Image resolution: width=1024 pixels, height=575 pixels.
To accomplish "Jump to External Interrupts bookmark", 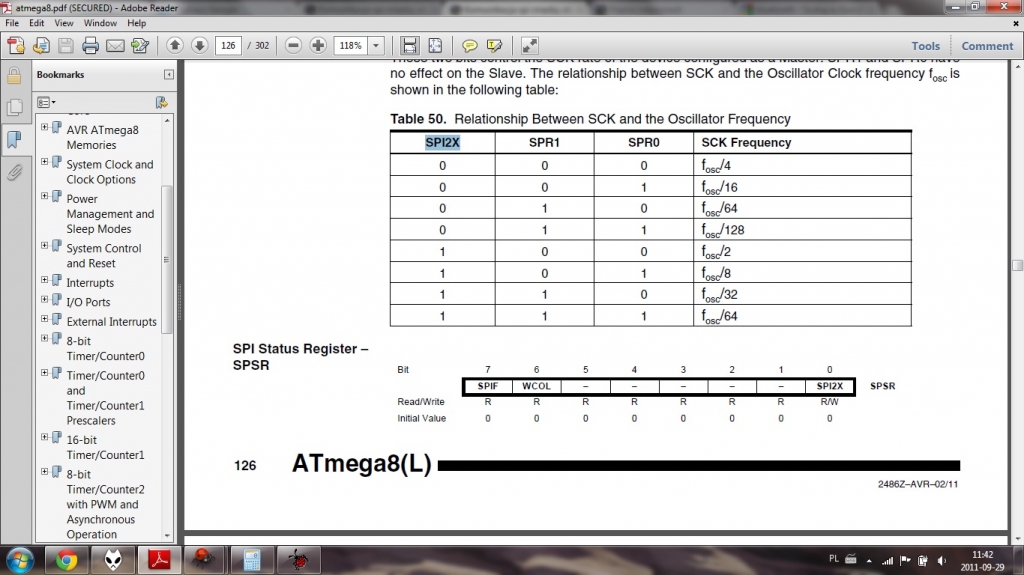I will [112, 322].
